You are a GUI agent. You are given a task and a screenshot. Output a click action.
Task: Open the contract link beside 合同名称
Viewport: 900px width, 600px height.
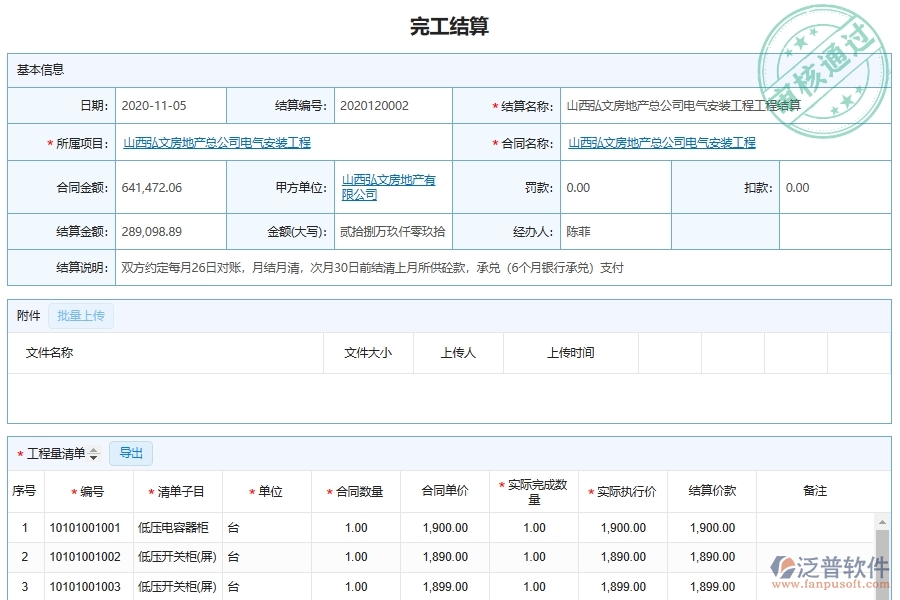click(x=662, y=143)
